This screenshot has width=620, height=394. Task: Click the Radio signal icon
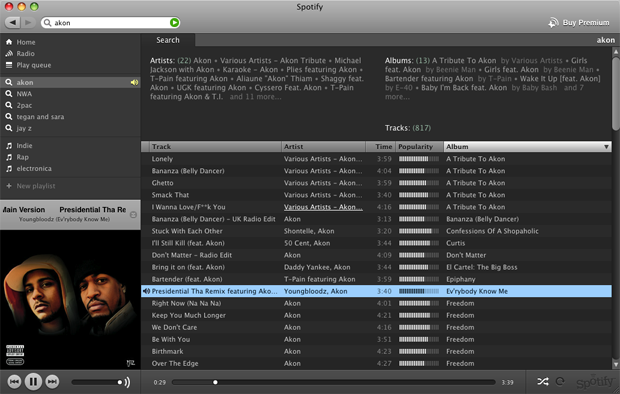(9, 53)
